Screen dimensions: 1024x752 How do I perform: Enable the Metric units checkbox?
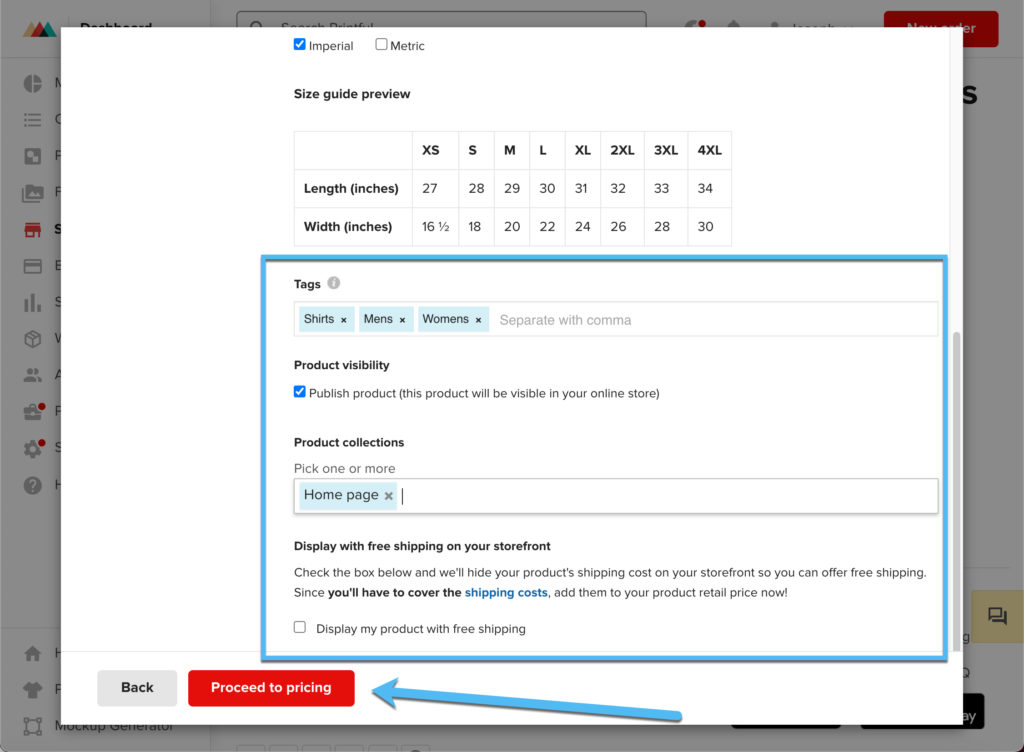pos(381,45)
